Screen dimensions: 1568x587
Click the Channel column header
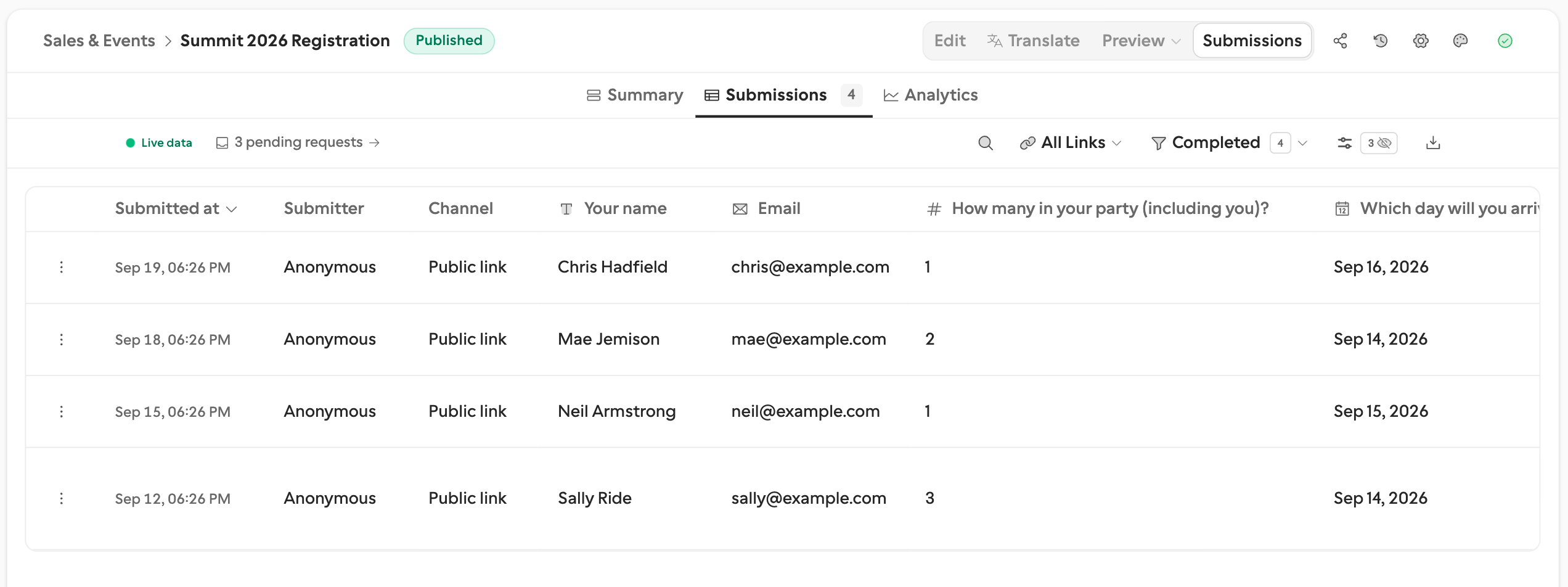[x=460, y=208]
